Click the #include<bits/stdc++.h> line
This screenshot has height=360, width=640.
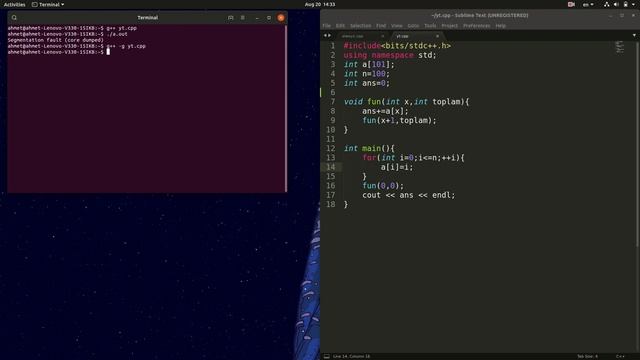(x=397, y=46)
